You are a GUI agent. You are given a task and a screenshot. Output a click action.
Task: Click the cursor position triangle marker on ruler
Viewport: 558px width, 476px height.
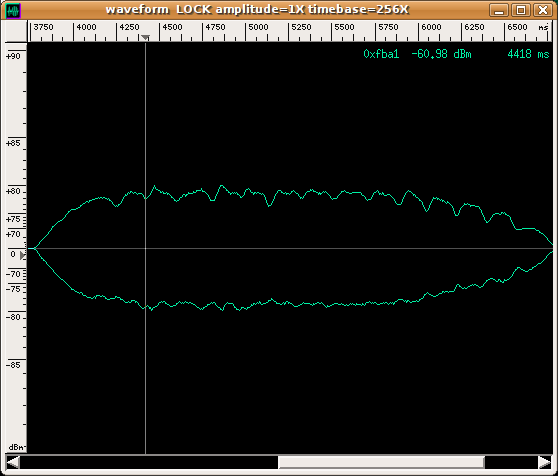[145, 38]
